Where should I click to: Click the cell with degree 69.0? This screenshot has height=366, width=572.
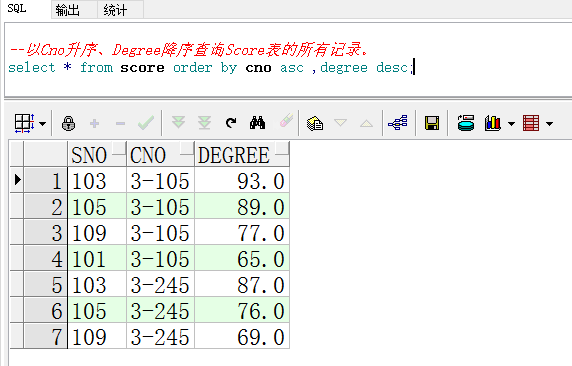pos(242,336)
